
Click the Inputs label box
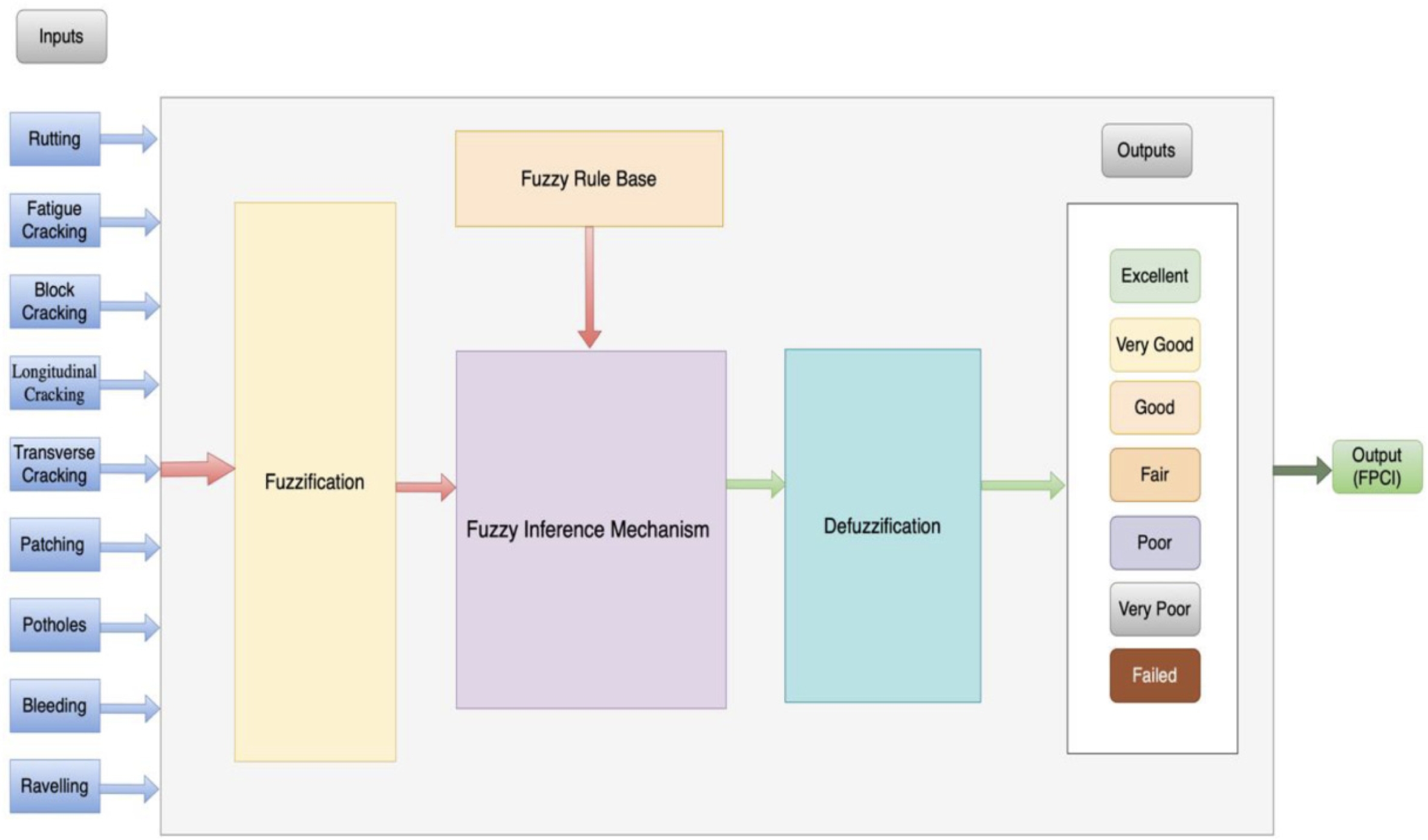pyautogui.click(x=61, y=36)
